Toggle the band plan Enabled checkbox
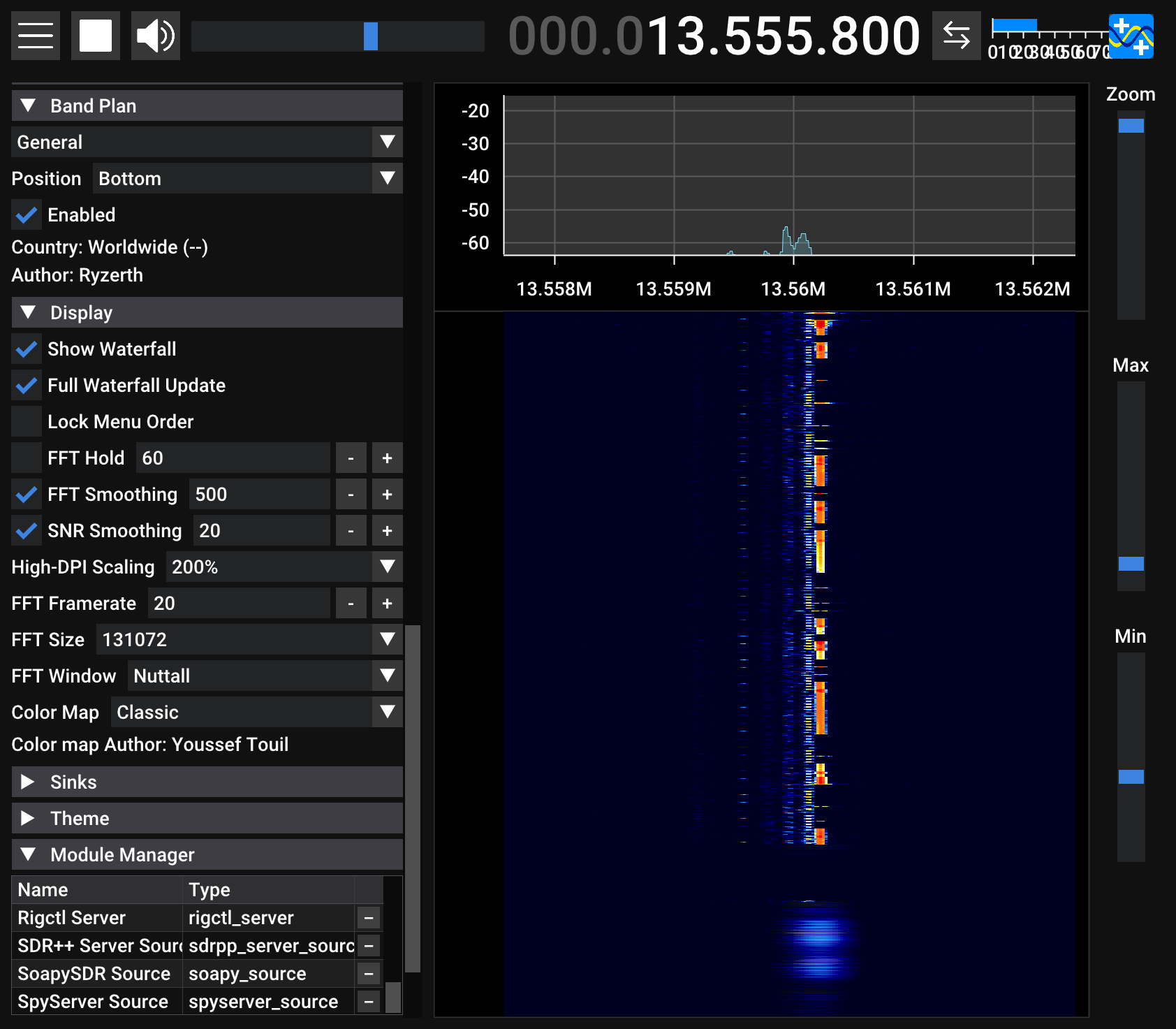 [27, 214]
